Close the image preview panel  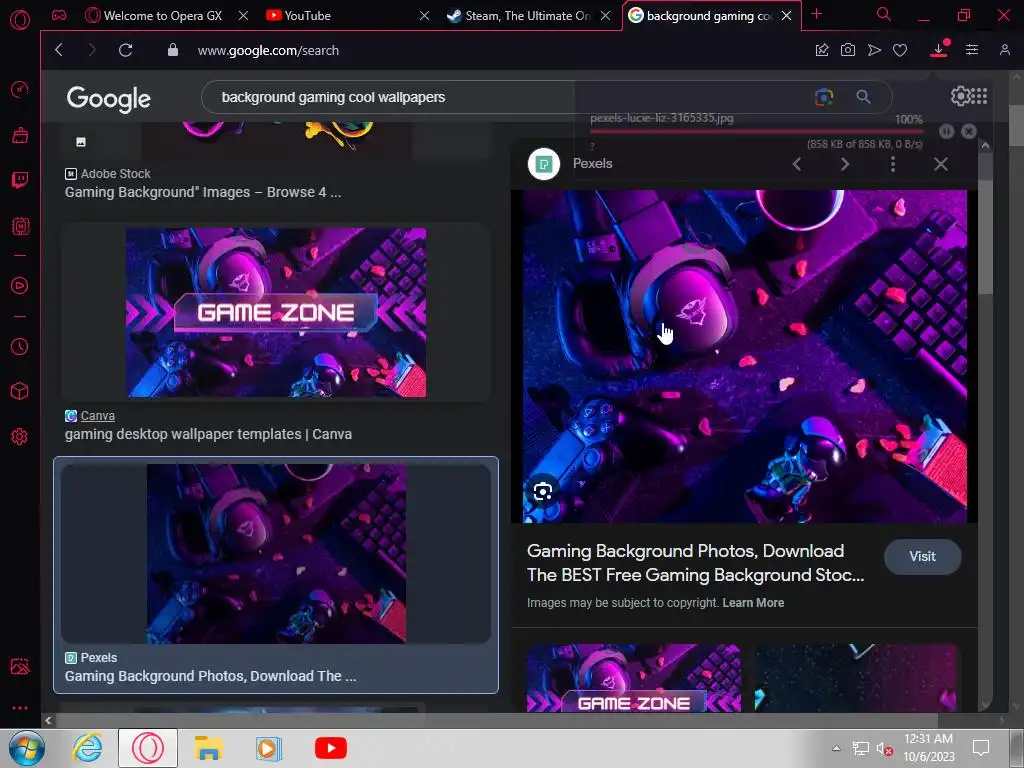[x=940, y=164]
